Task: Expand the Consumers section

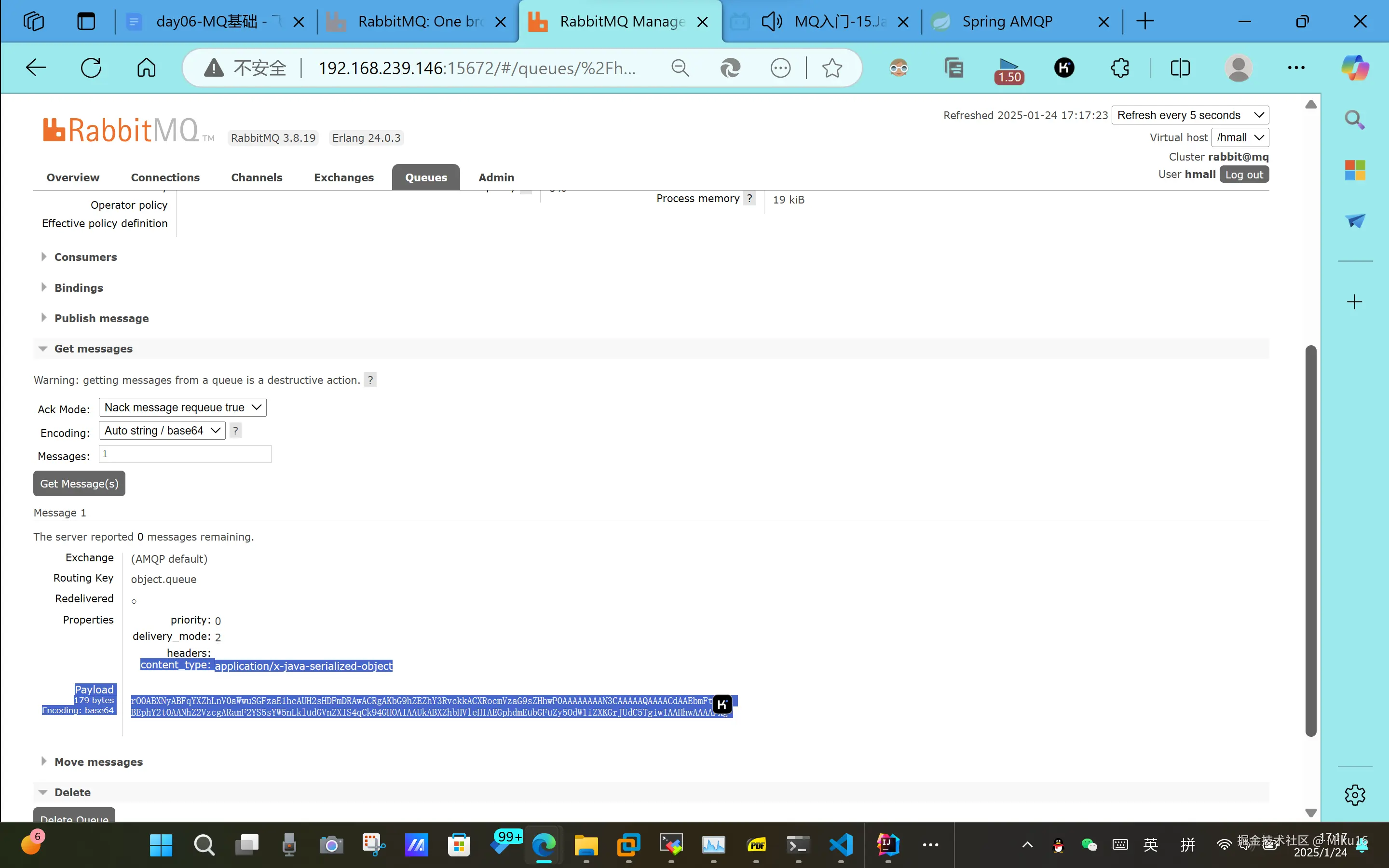Action: [85, 257]
